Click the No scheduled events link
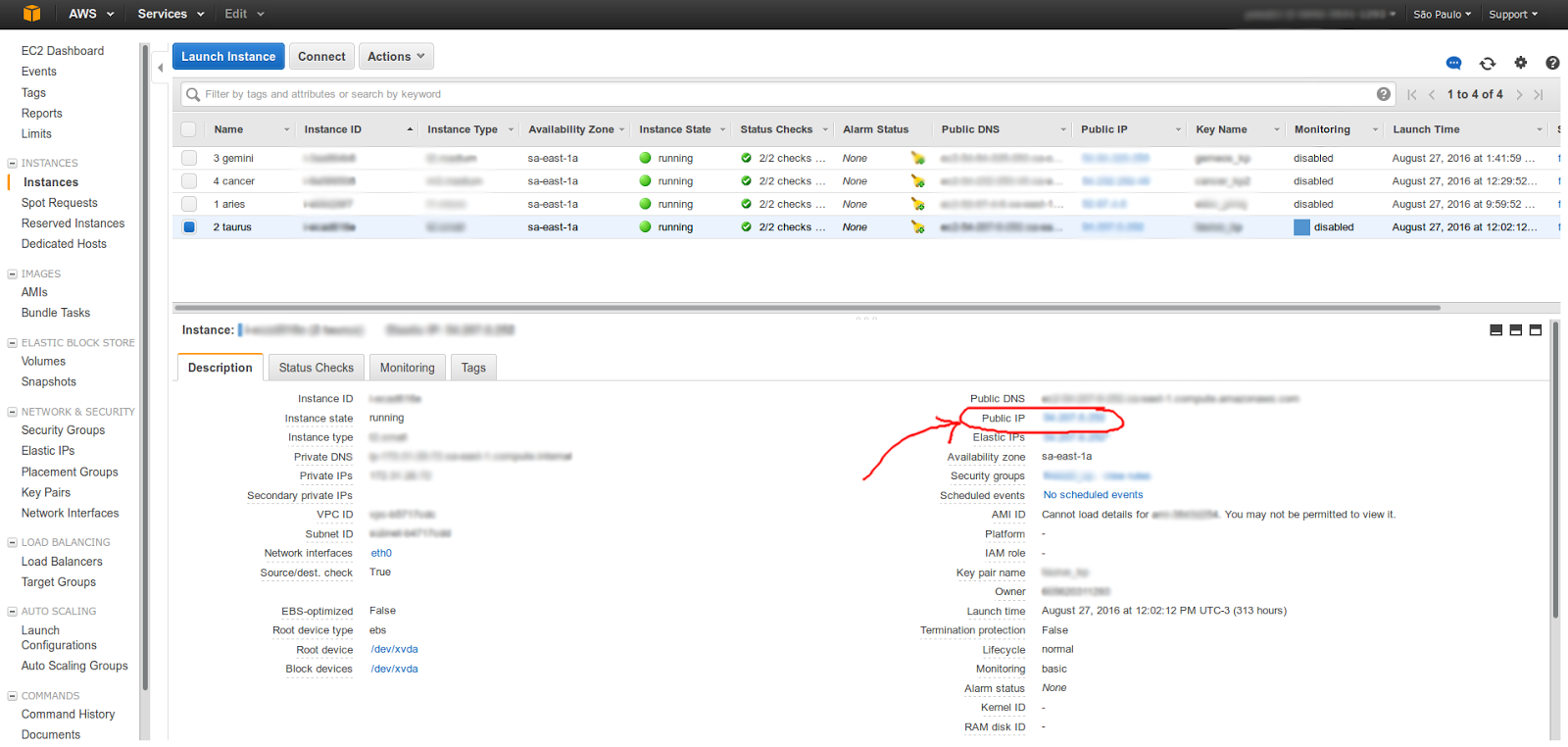Image resolution: width=1568 pixels, height=747 pixels. (x=1093, y=495)
